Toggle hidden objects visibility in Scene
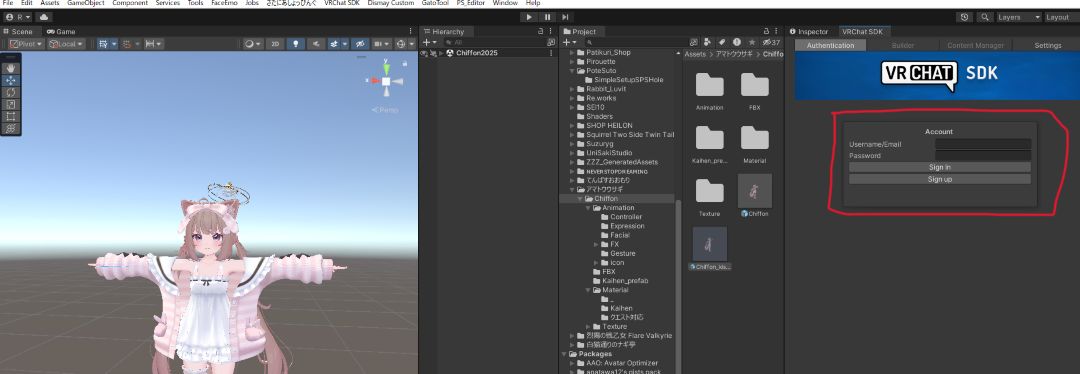The width and height of the screenshot is (1080, 374). tap(360, 43)
